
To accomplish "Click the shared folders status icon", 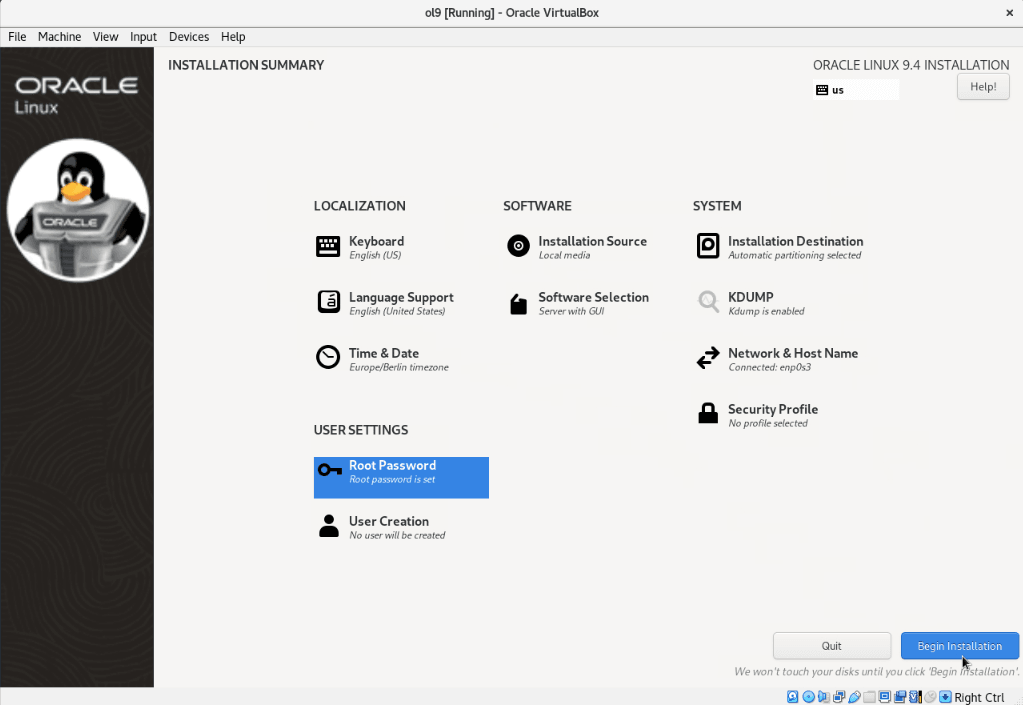I will point(870,697).
